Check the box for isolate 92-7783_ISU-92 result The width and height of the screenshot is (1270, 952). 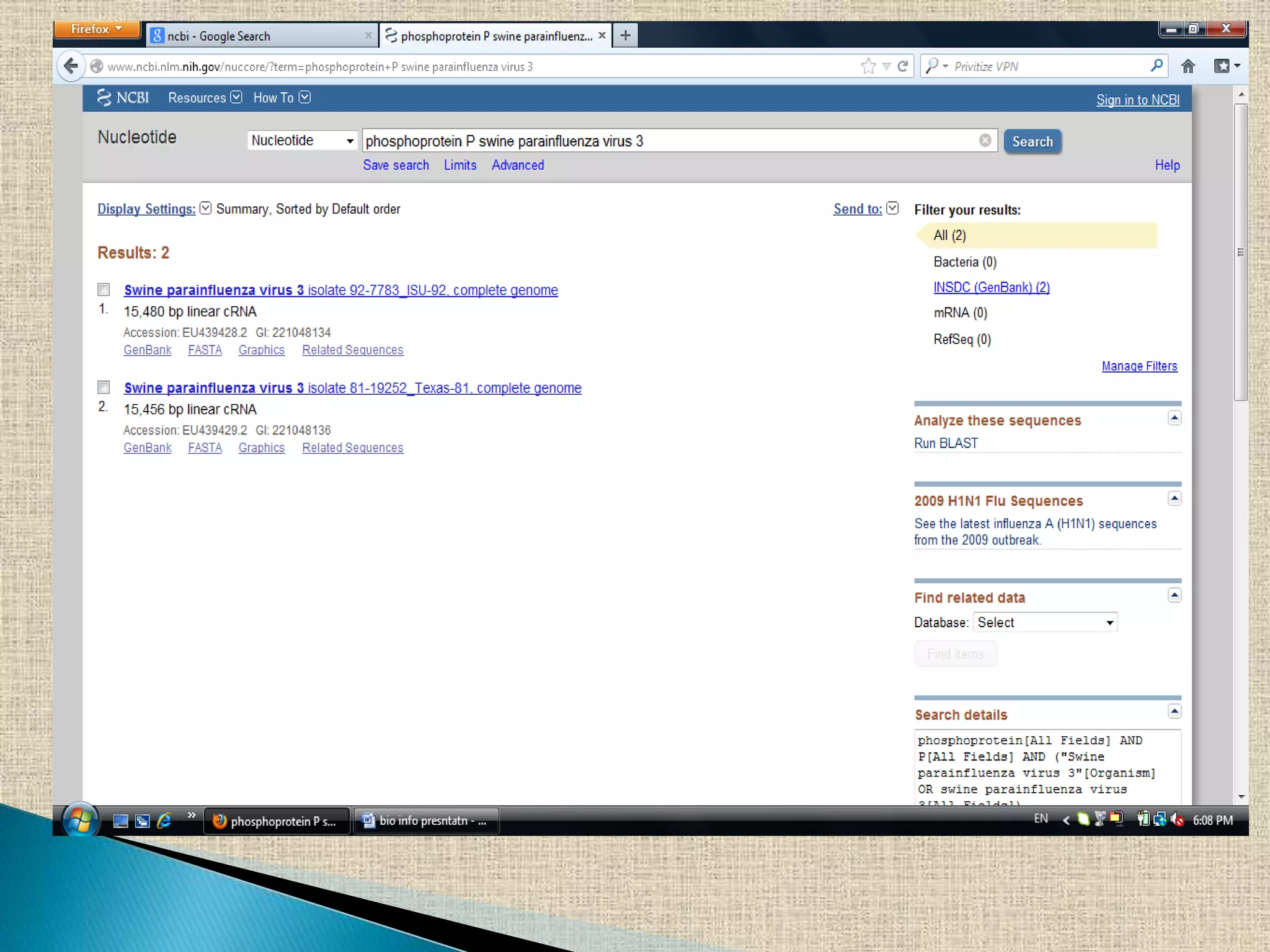104,289
